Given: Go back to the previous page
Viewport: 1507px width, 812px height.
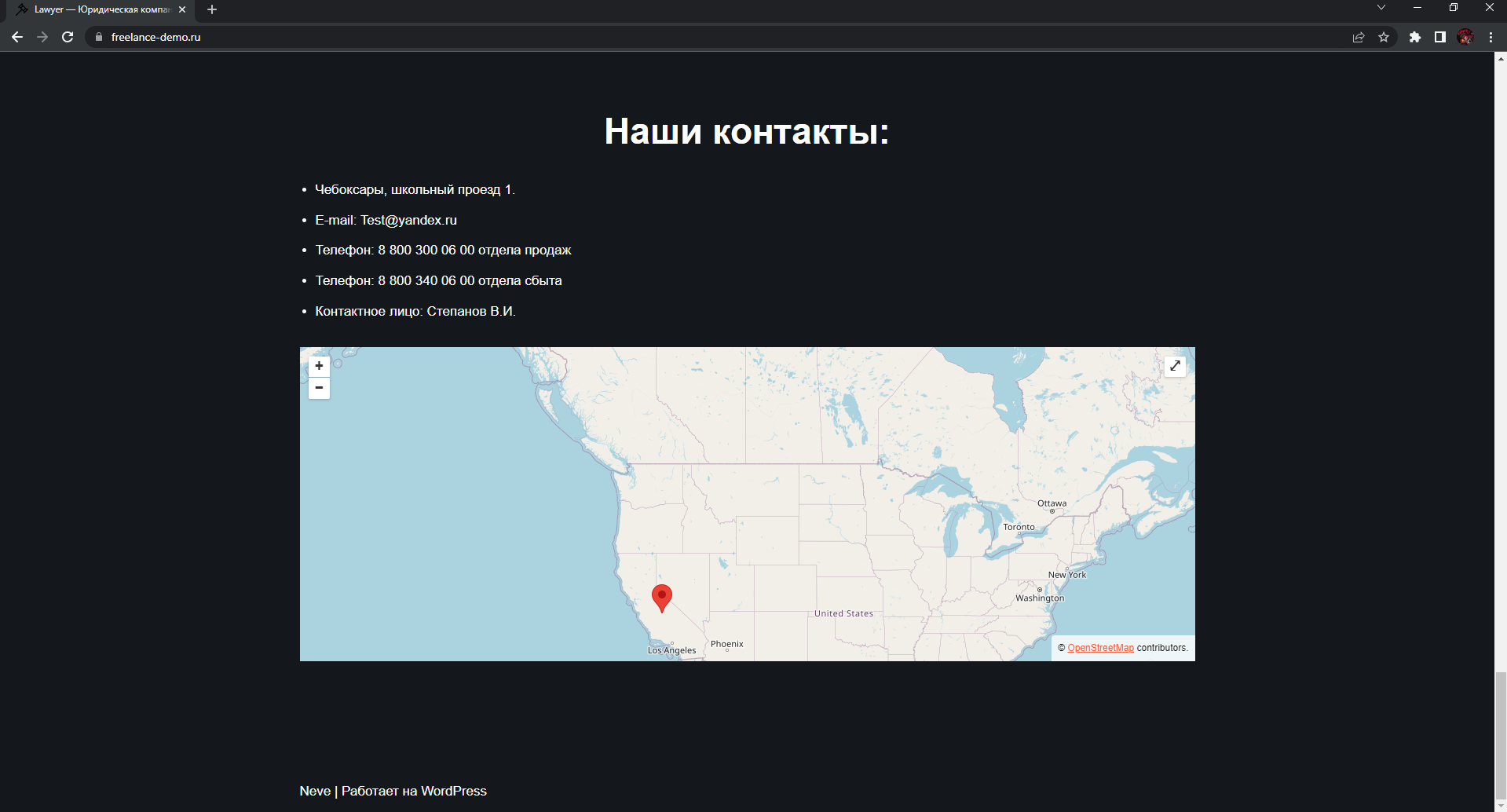Looking at the screenshot, I should 17,37.
